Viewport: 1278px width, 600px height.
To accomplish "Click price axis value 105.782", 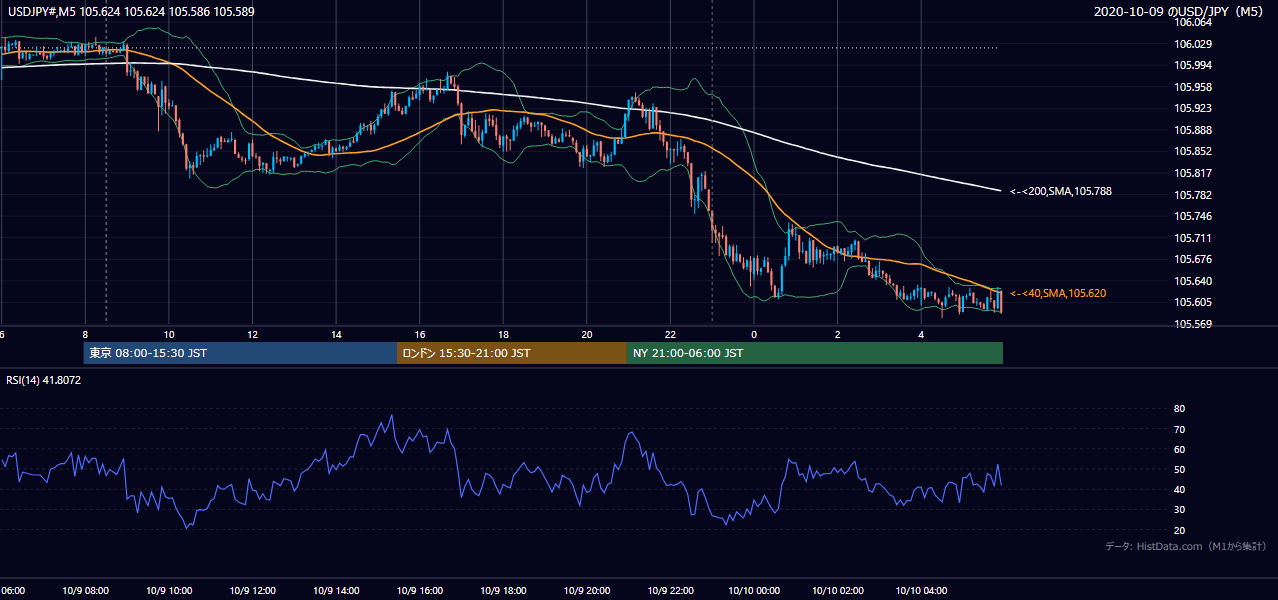I will coord(1193,195).
